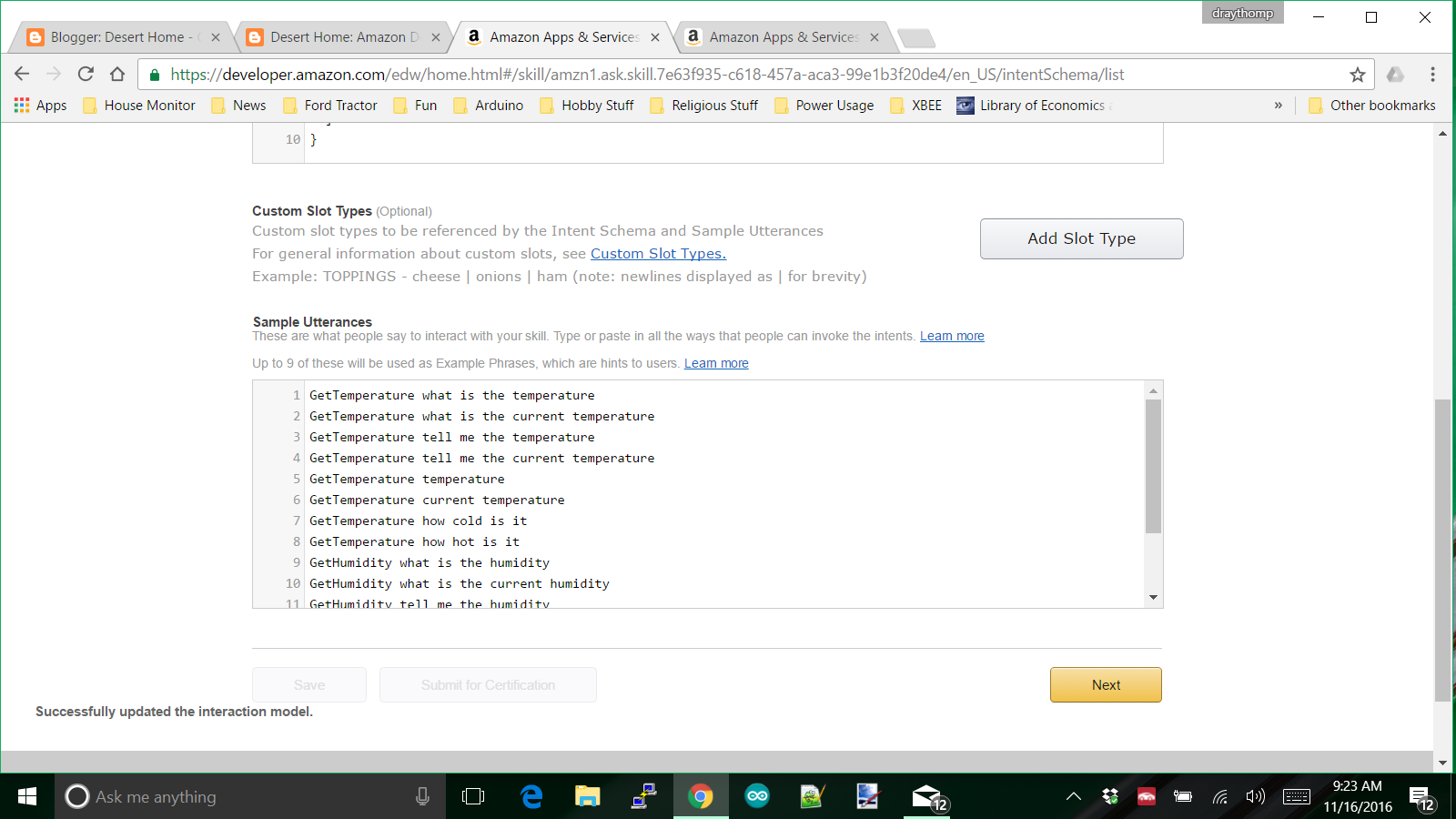This screenshot has height=819, width=1456.
Task: Open the Mail app with 12 notifications
Action: [926, 796]
